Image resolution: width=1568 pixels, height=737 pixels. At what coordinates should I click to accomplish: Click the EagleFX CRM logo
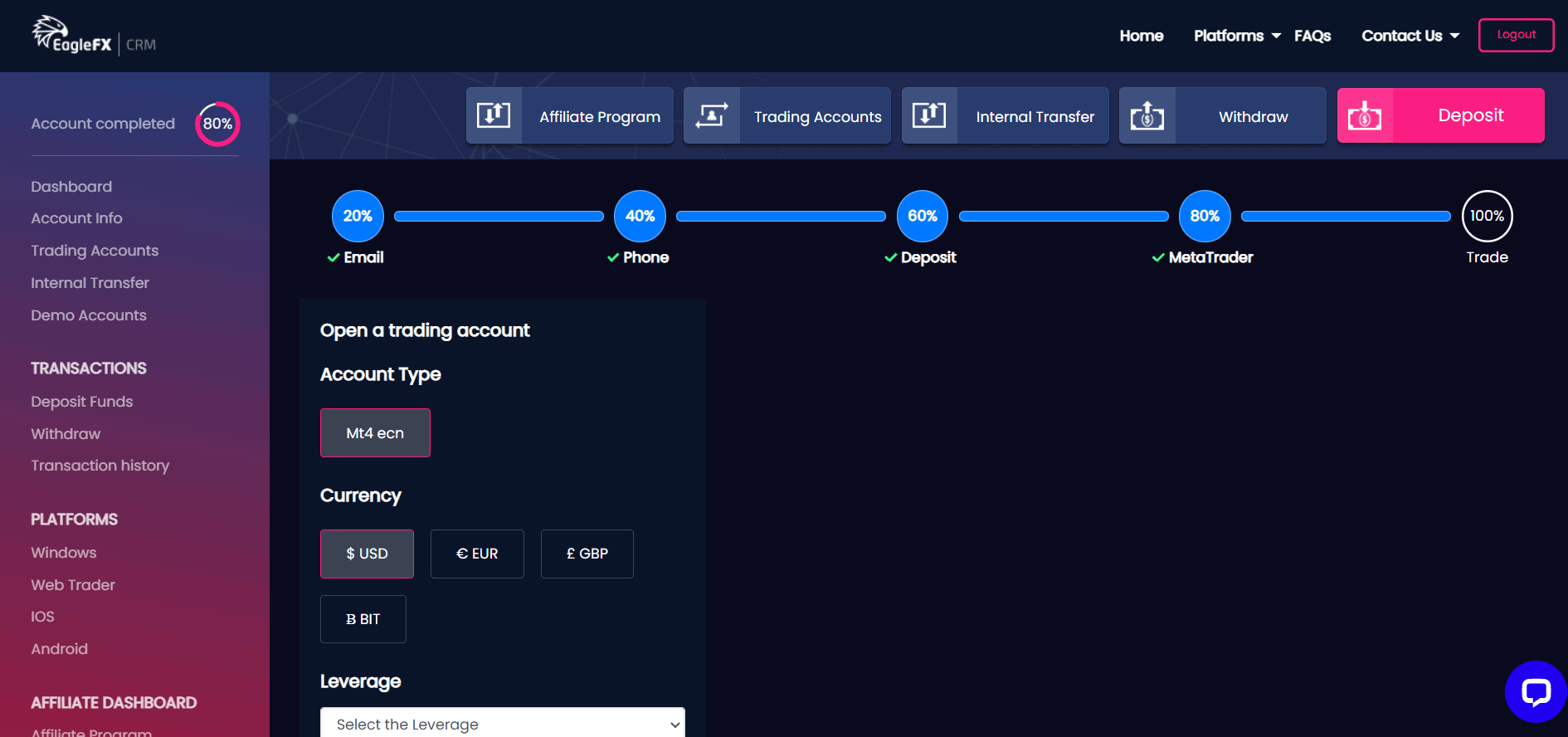point(93,37)
